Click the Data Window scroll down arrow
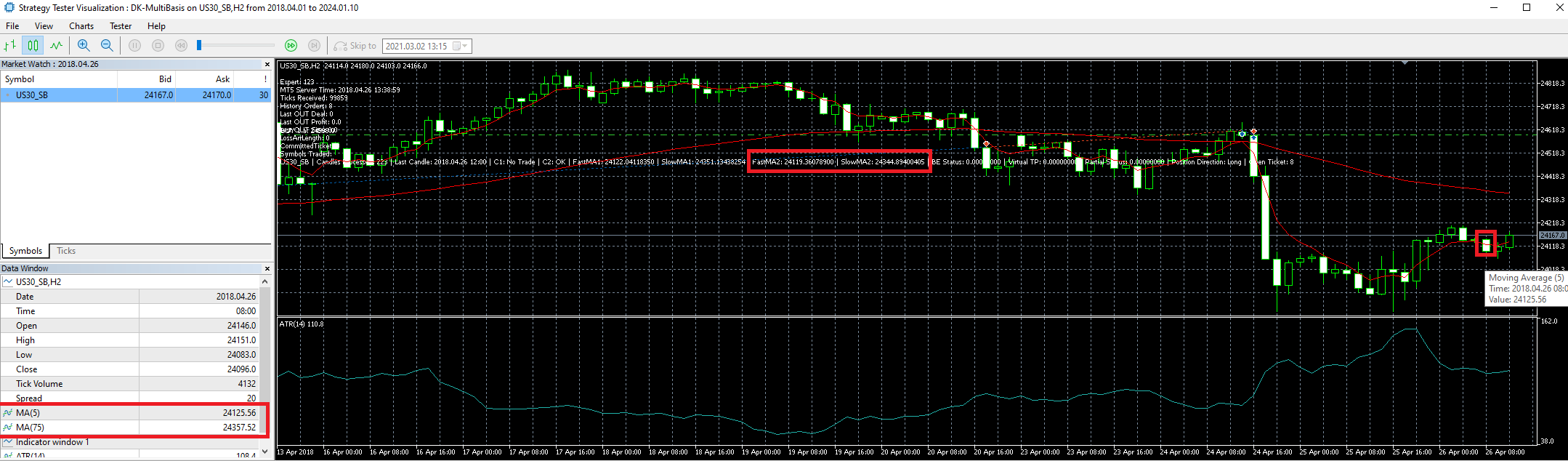This screenshot has width=1568, height=461. (264, 452)
